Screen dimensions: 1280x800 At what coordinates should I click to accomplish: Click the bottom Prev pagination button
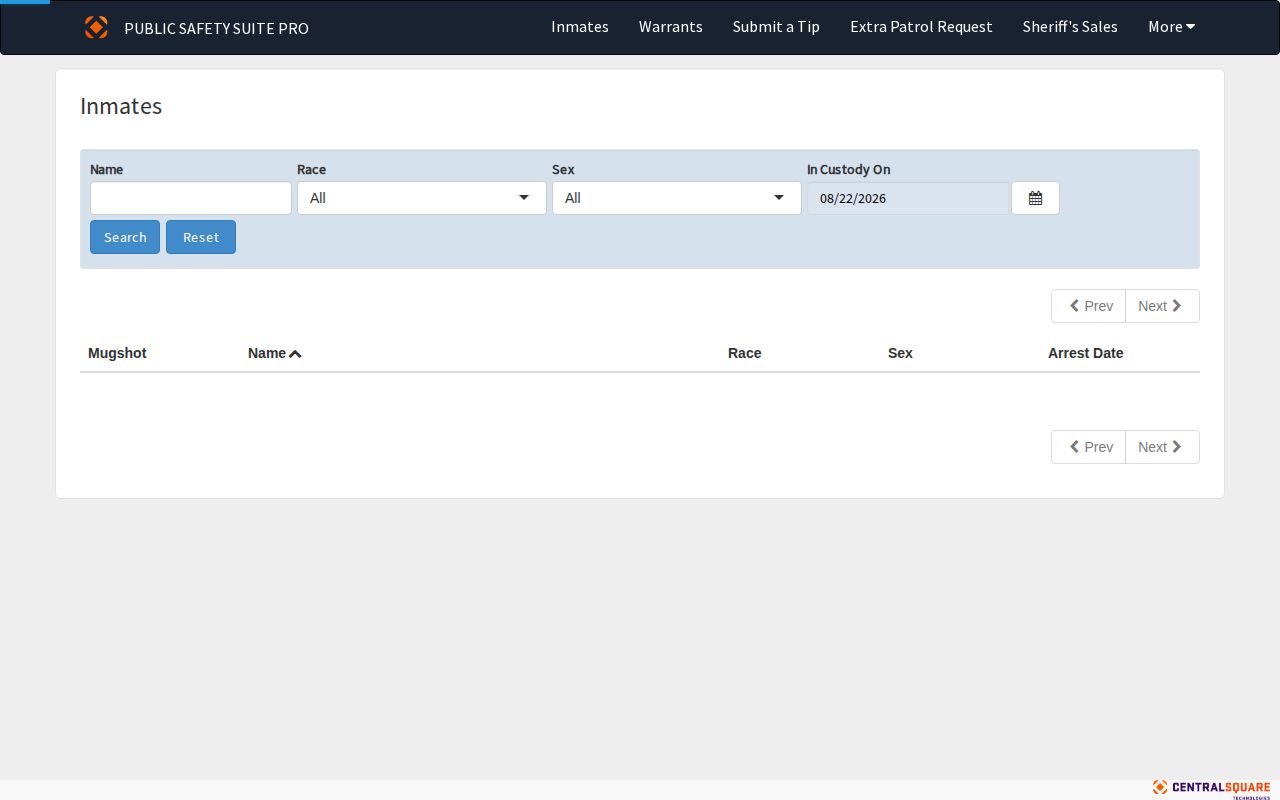coord(1089,447)
